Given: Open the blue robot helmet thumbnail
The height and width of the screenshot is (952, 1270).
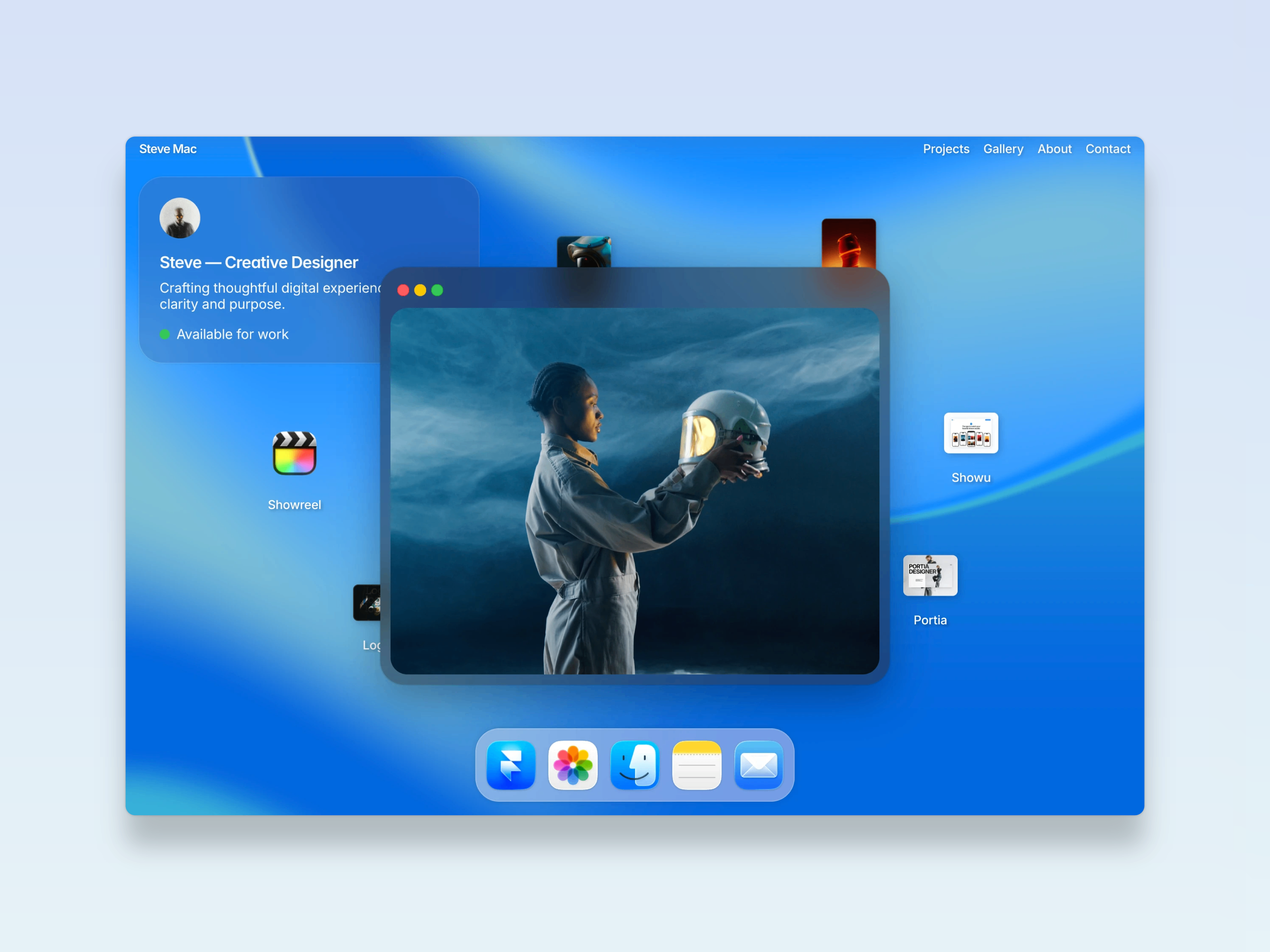Looking at the screenshot, I should point(584,252).
